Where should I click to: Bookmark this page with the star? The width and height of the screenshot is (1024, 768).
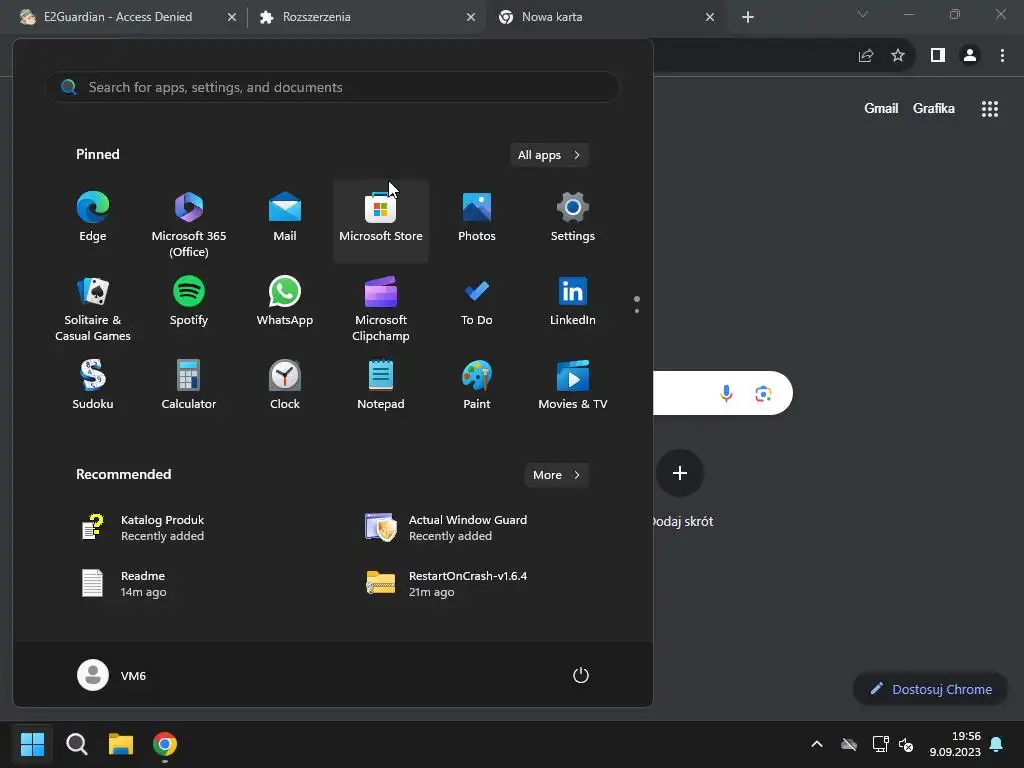[898, 56]
